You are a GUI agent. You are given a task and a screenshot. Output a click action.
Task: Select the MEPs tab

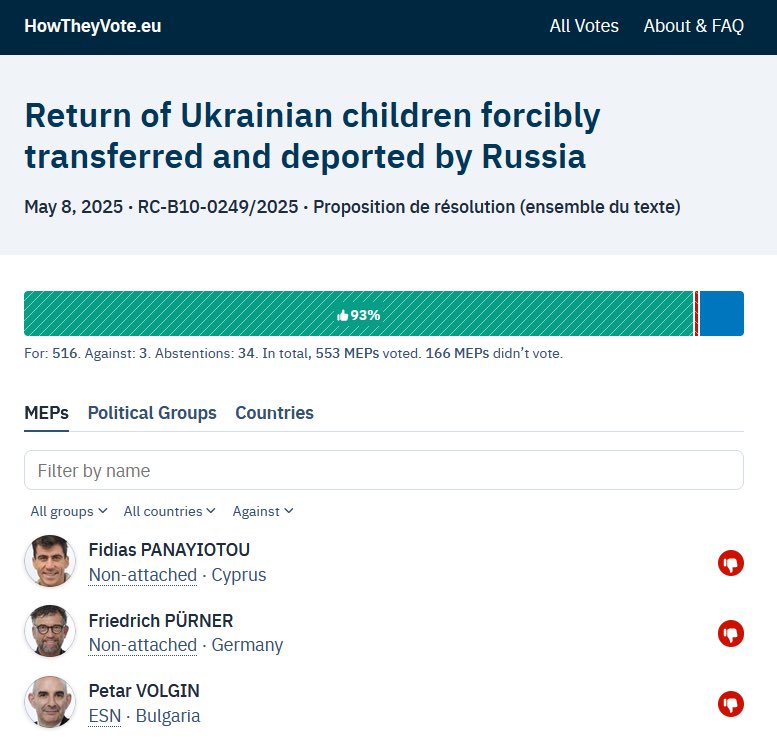tap(46, 413)
